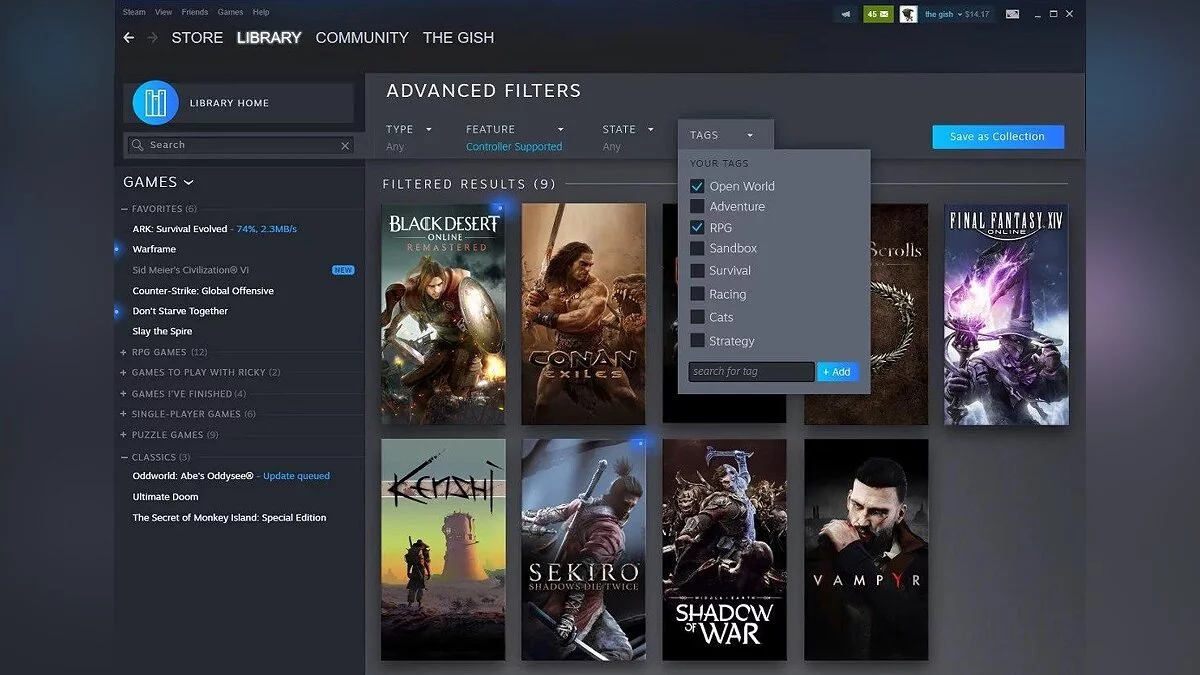Enable the Survival tag checkbox
Screen dimensions: 1200x675
click(697, 270)
